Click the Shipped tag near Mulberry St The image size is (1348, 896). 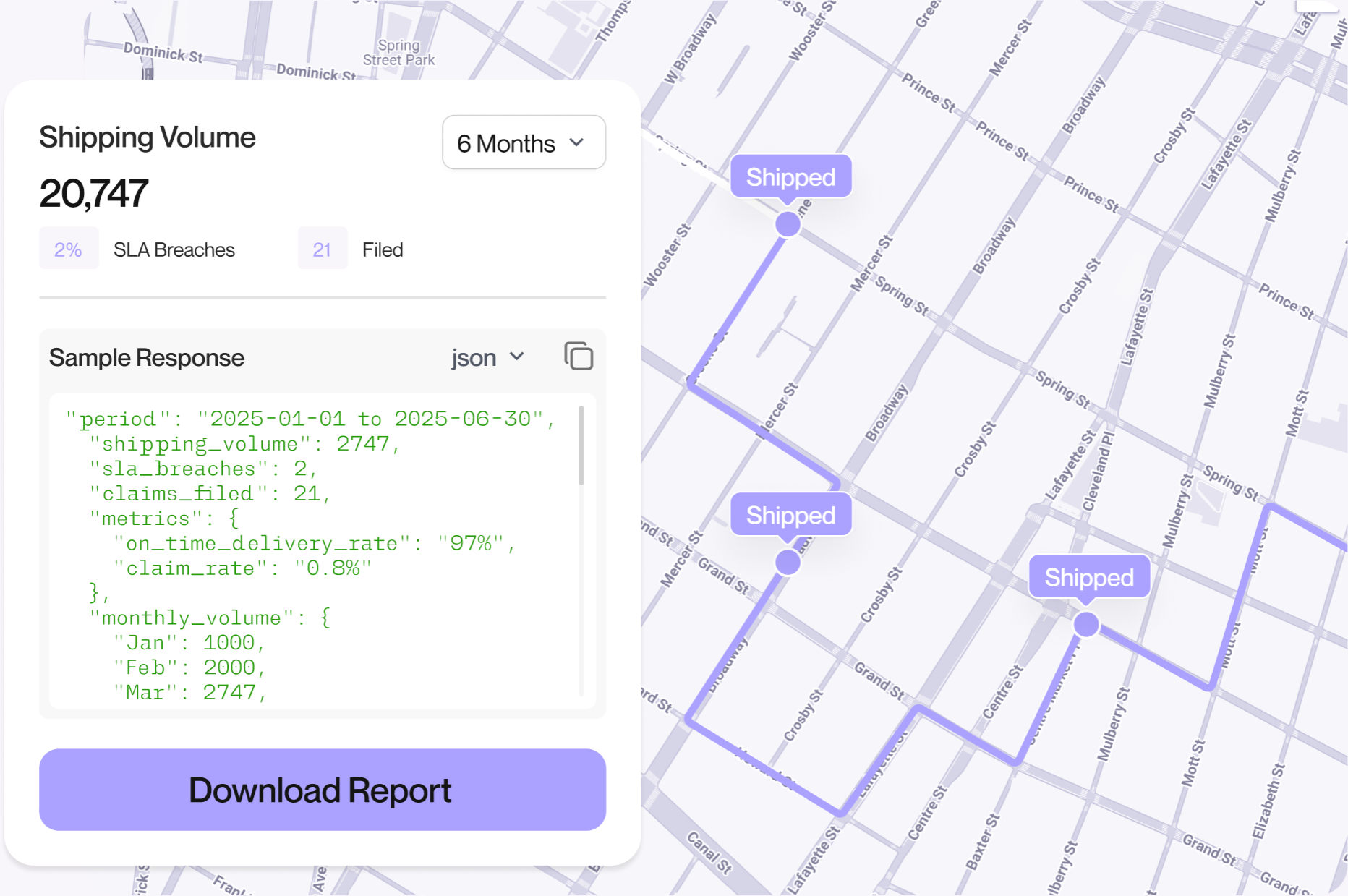click(1088, 577)
